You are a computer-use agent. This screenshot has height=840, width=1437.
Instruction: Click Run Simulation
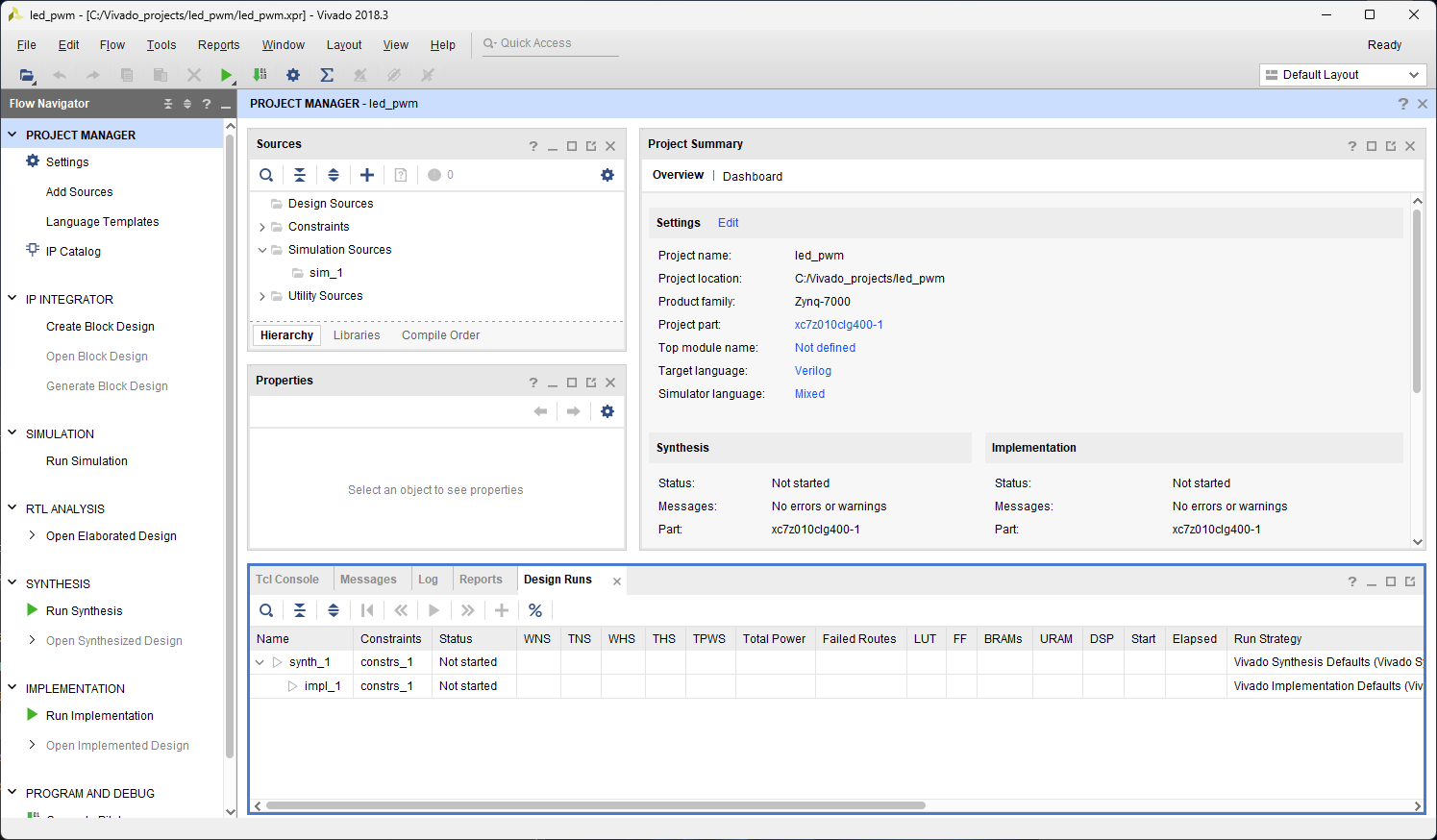coord(87,461)
